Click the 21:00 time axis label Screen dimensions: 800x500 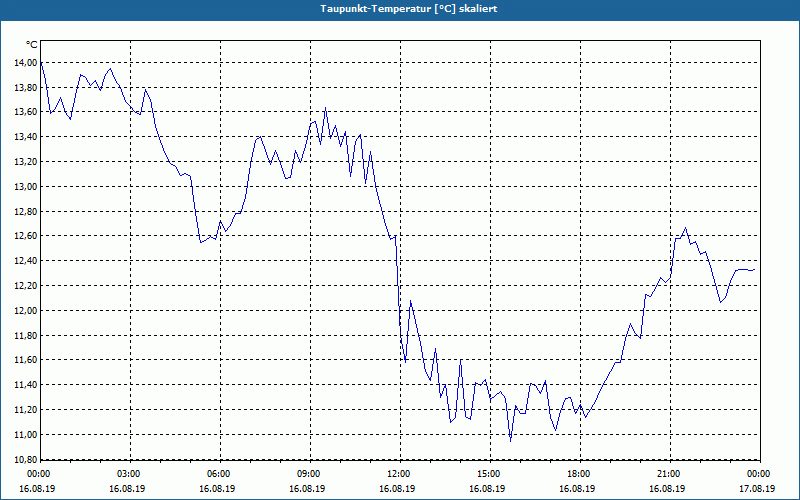pos(669,473)
